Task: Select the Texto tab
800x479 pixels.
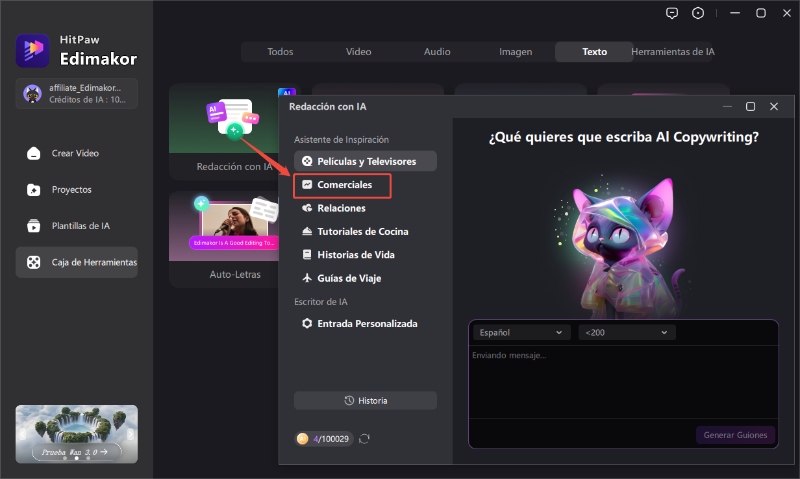Action: point(594,52)
